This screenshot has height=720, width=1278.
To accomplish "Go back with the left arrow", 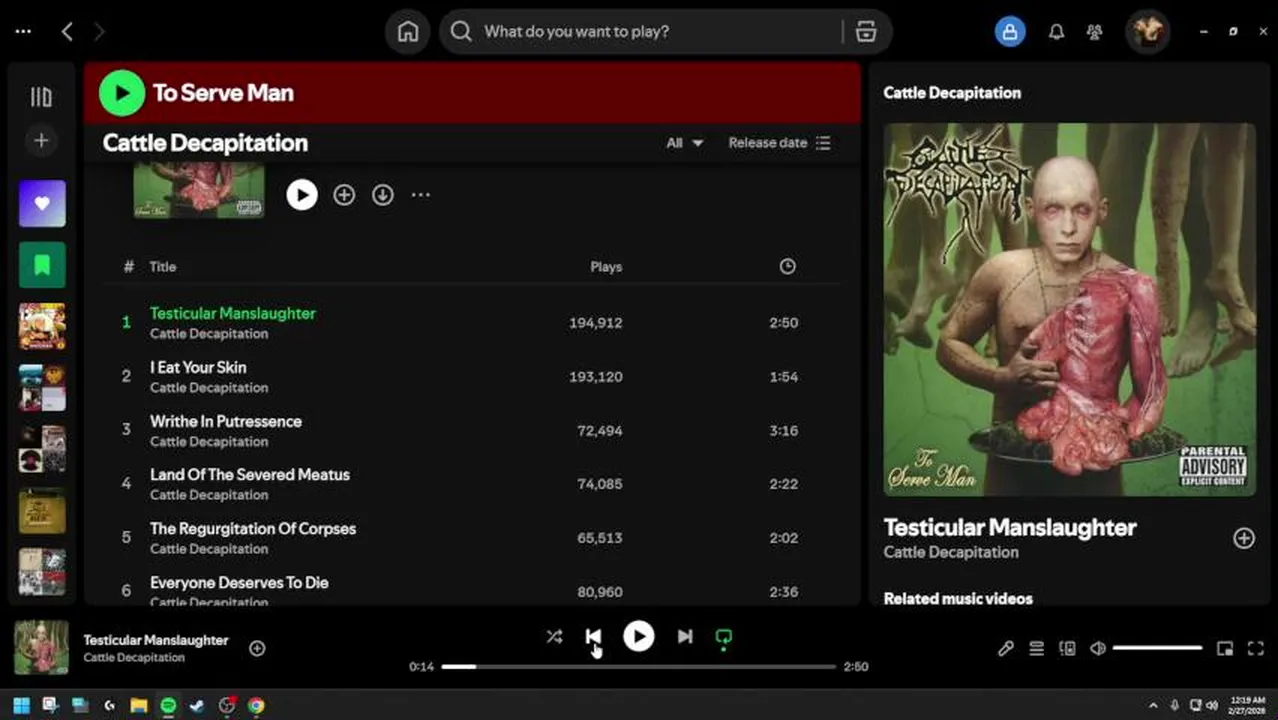I will coord(67,32).
